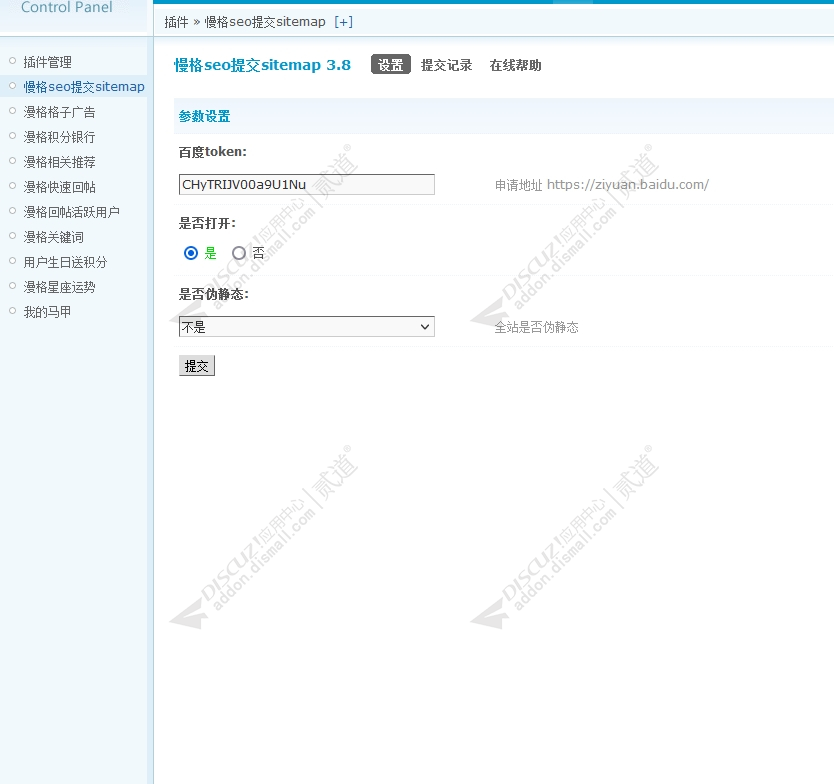Viewport: 834px width, 784px height.
Task: Open the 在线帮助 tab
Action: pyautogui.click(x=515, y=64)
